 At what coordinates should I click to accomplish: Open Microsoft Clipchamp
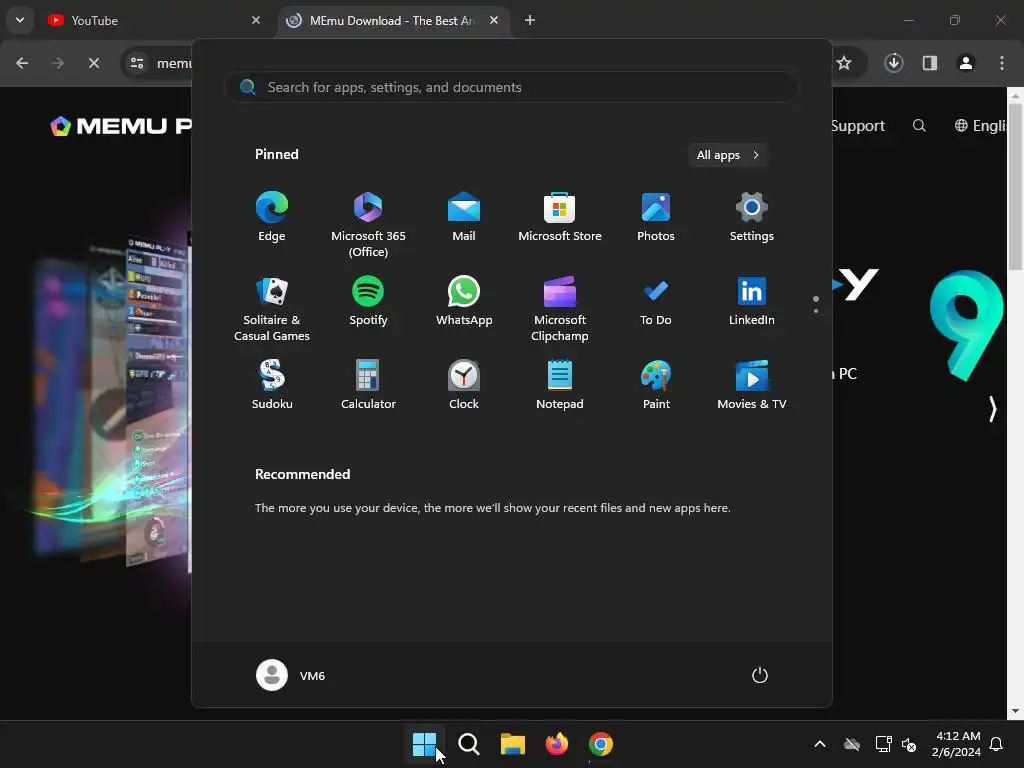[x=560, y=308]
